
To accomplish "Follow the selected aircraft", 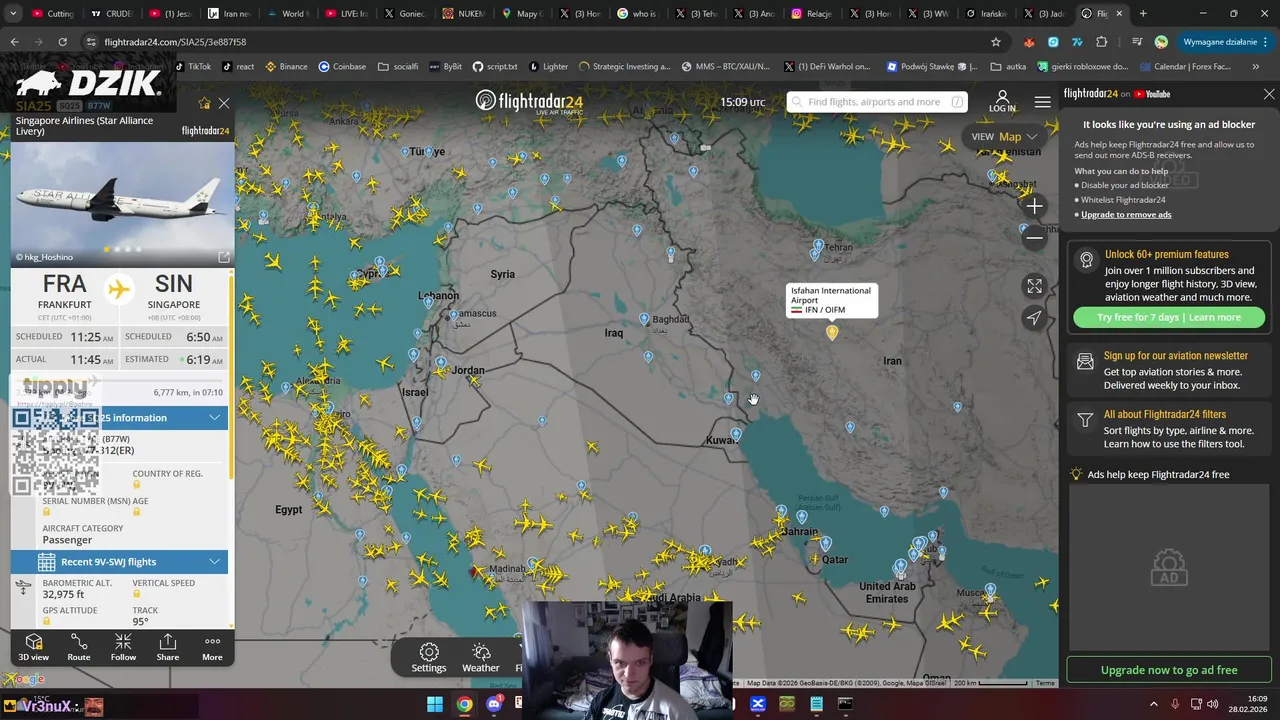I will click(x=123, y=647).
